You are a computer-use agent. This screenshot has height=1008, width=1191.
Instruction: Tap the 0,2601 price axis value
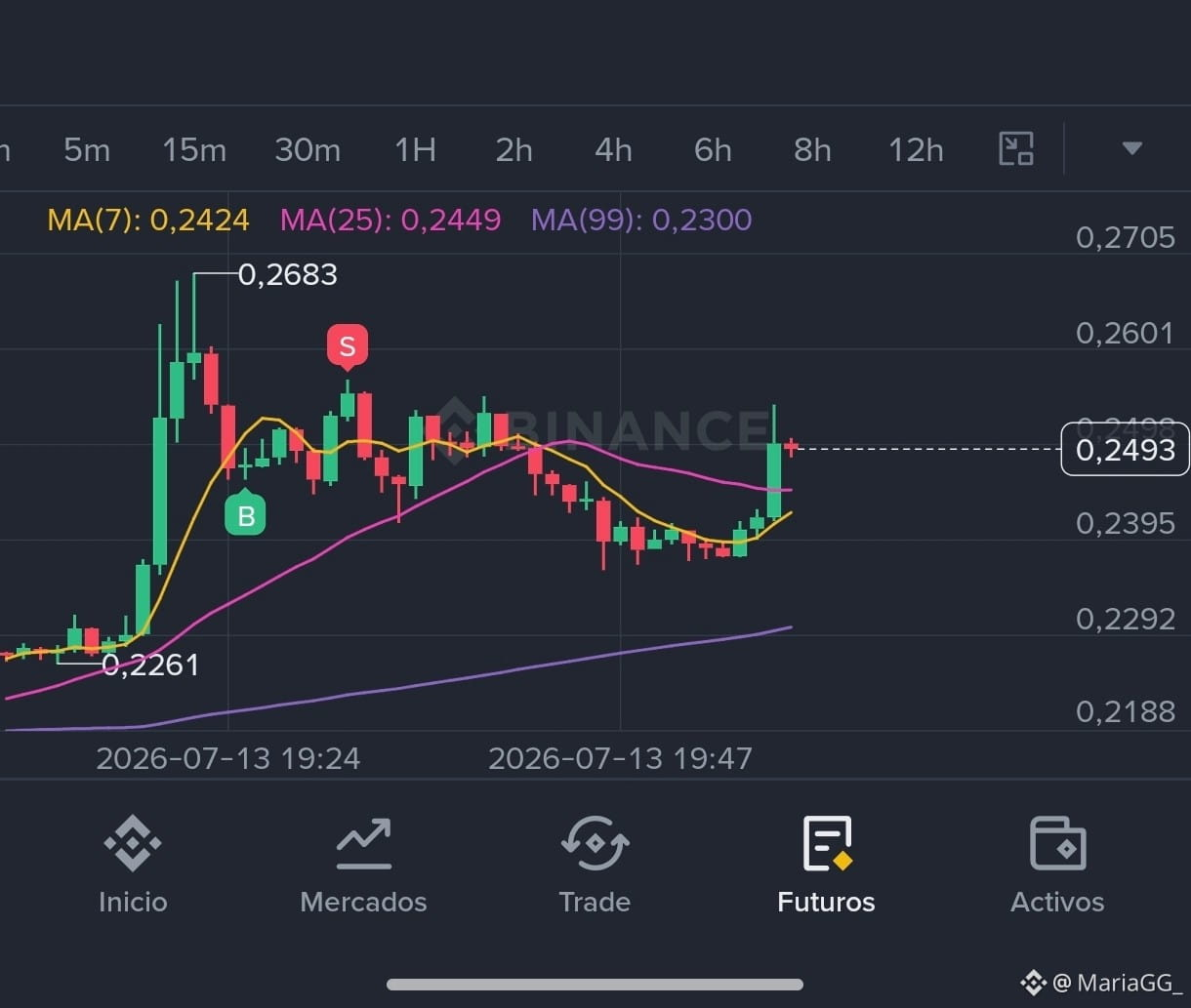[x=1126, y=333]
